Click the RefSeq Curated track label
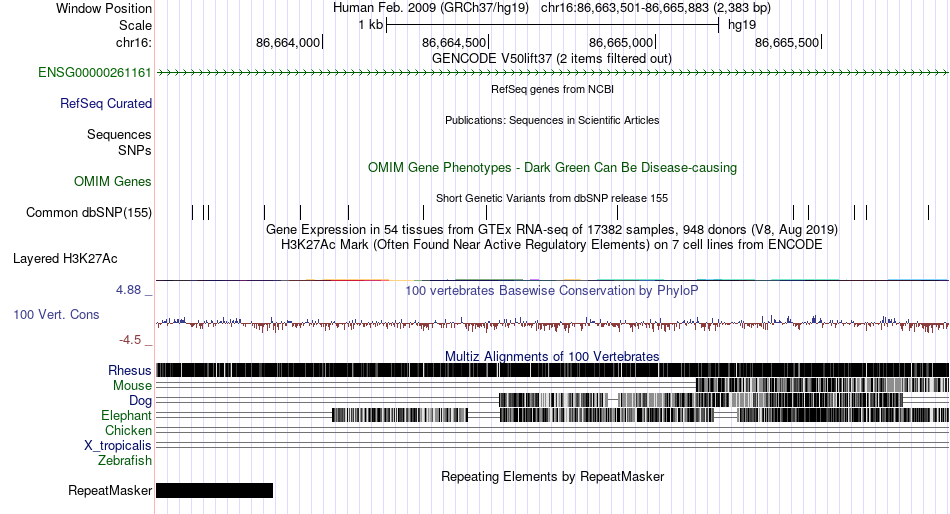Screen dimensions: 950x514 [106, 104]
